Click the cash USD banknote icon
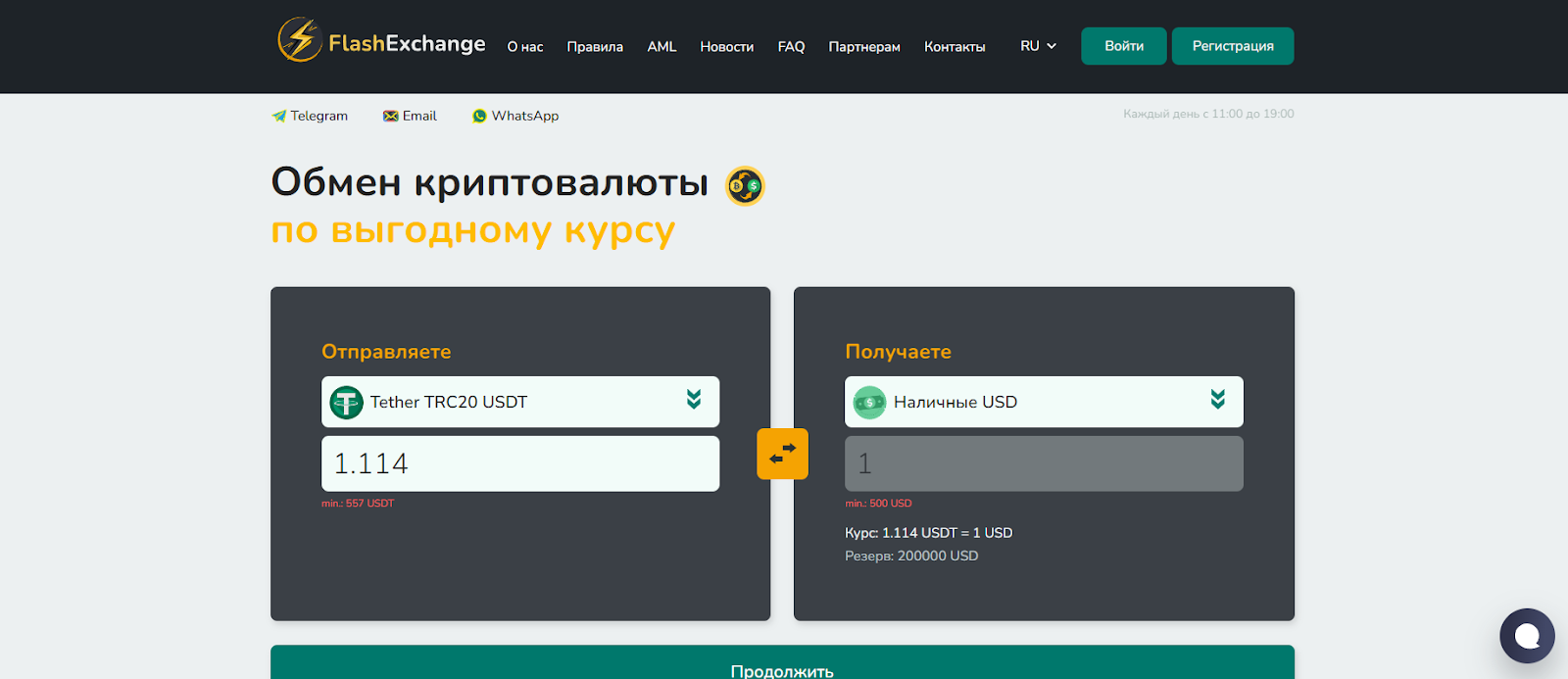This screenshot has height=679, width=1568. click(x=869, y=402)
